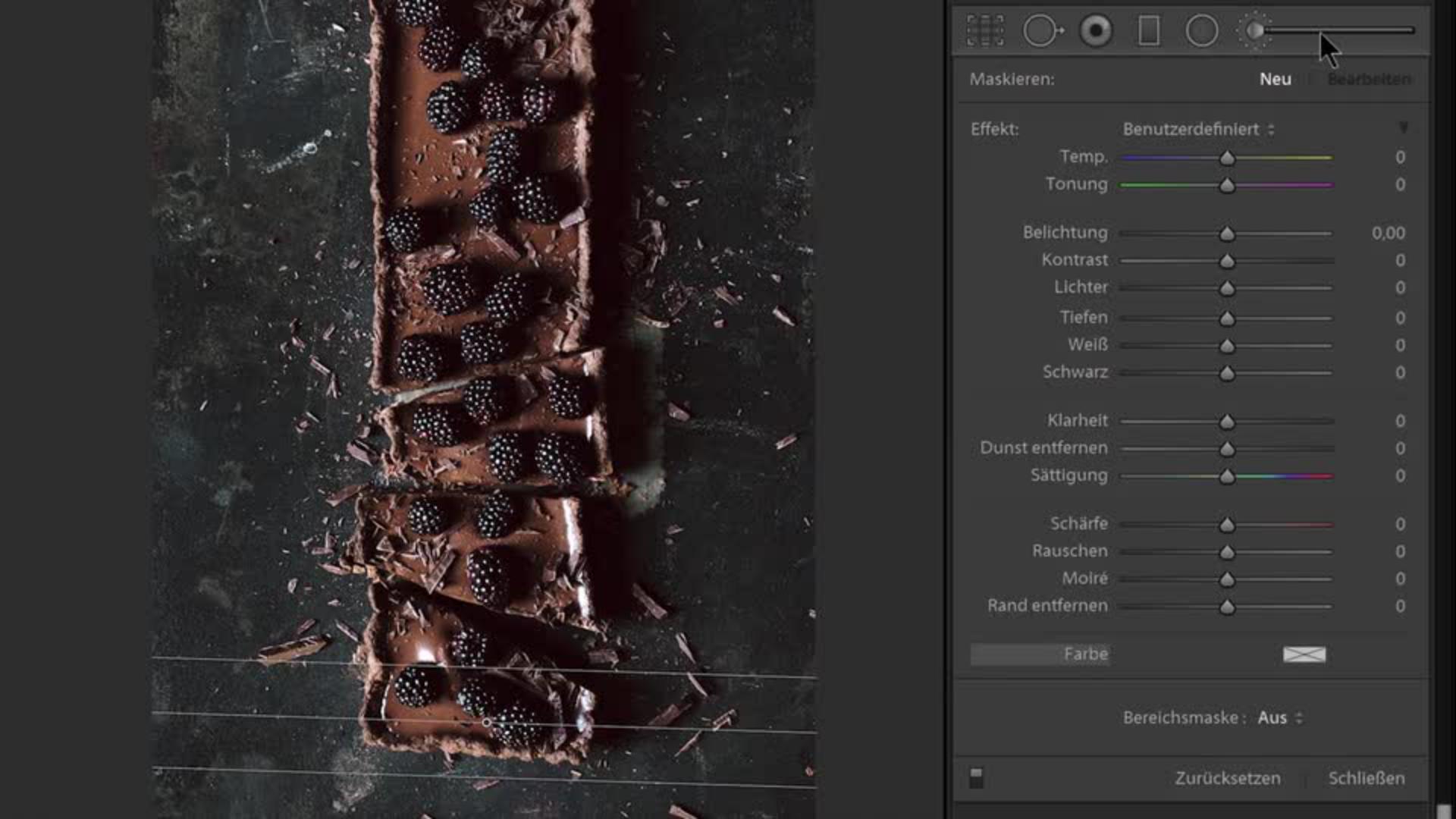Choose the Radial Filter tool icon
Viewport: 1456px width, 819px height.
(x=1202, y=31)
